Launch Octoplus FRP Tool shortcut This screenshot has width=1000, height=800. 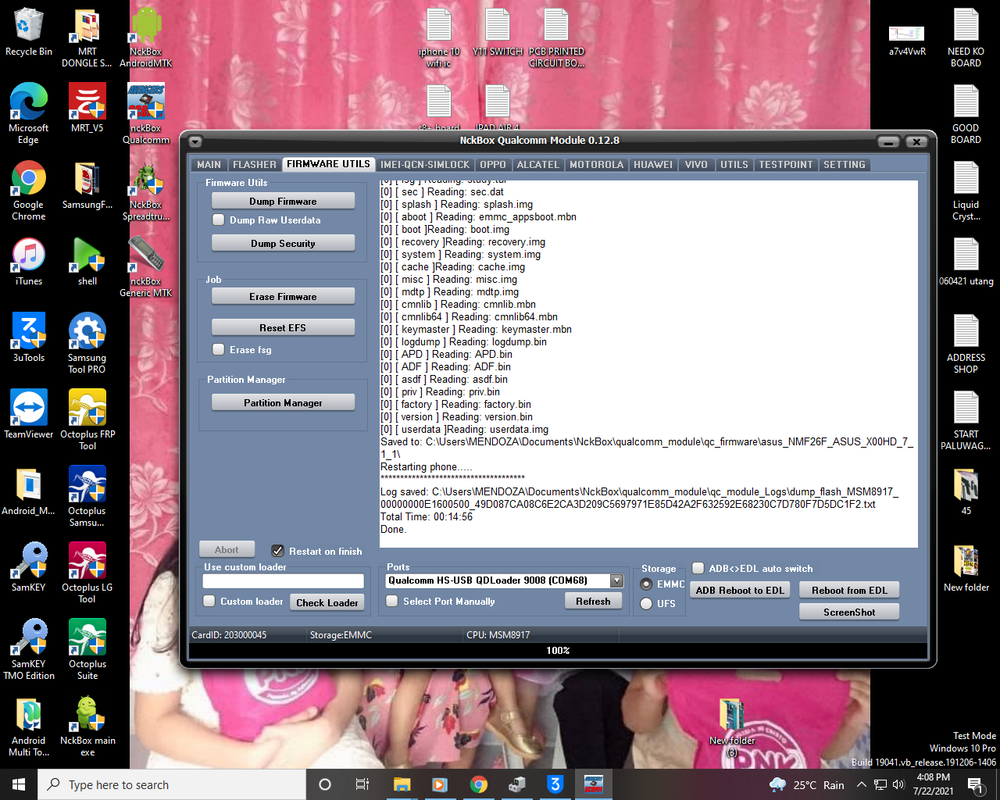(x=87, y=420)
